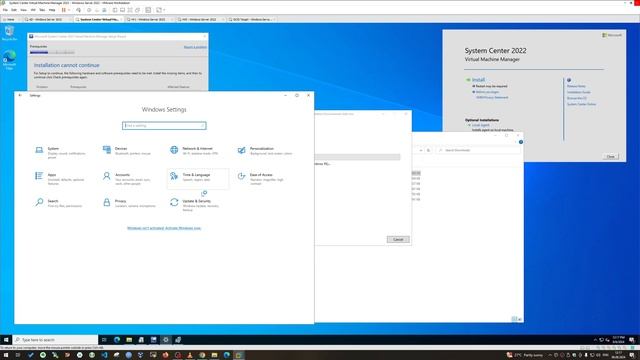The image size is (640, 360).
Task: Open Local Agent optional installation link
Action: tap(481, 125)
